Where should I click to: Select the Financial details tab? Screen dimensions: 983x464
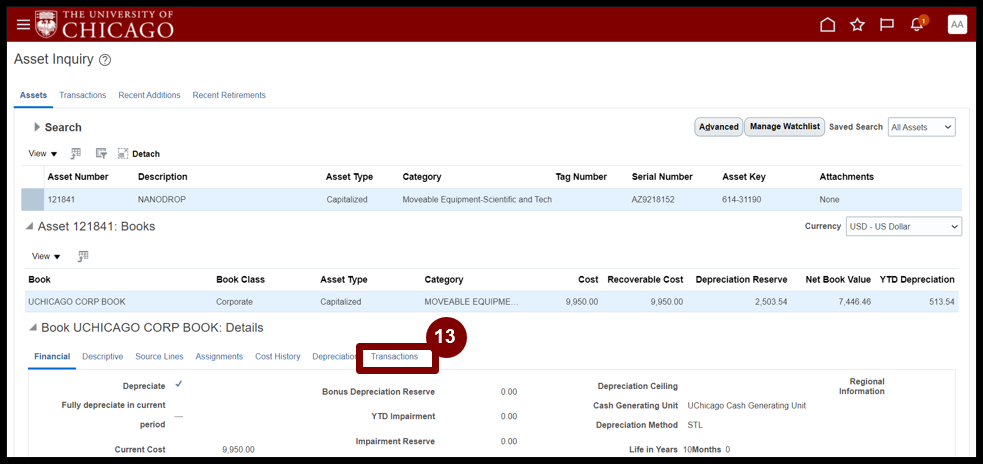click(52, 356)
